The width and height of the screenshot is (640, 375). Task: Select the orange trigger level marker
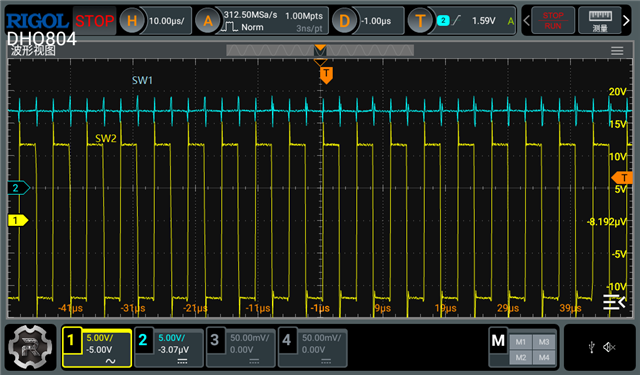622,178
